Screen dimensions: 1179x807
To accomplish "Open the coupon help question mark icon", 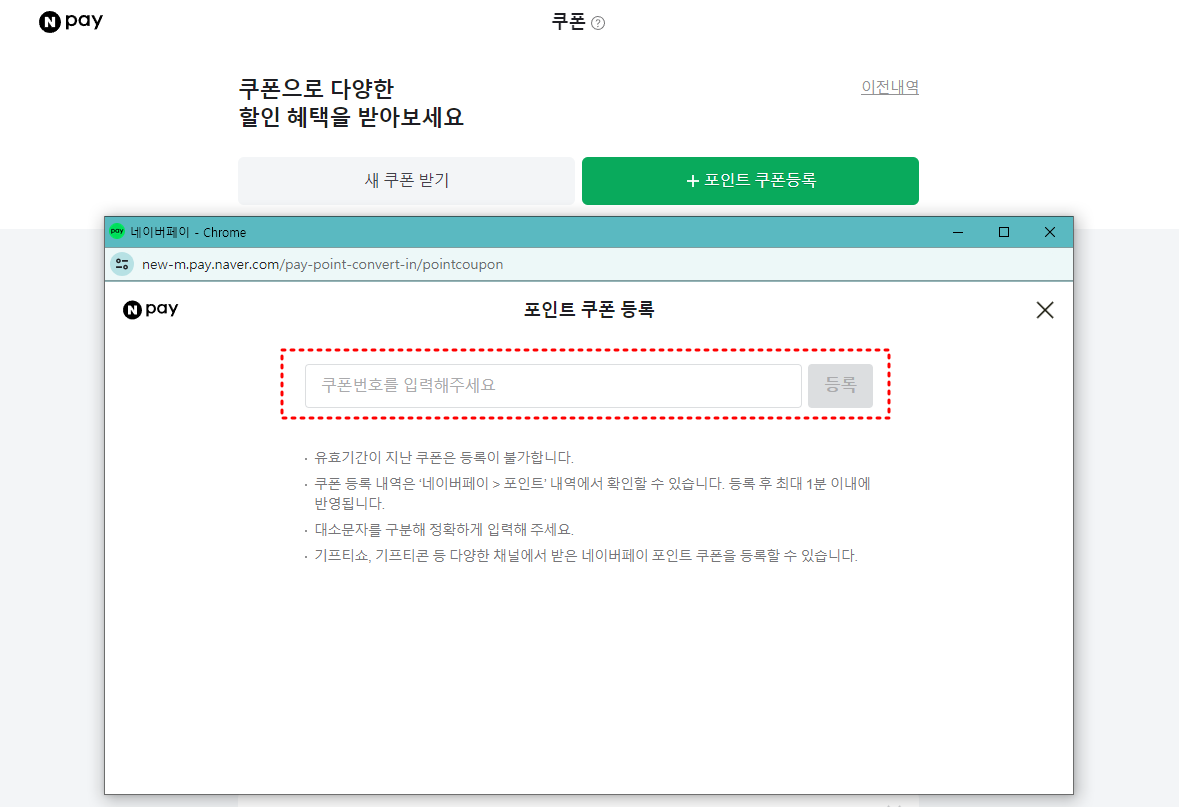I will coord(598,23).
